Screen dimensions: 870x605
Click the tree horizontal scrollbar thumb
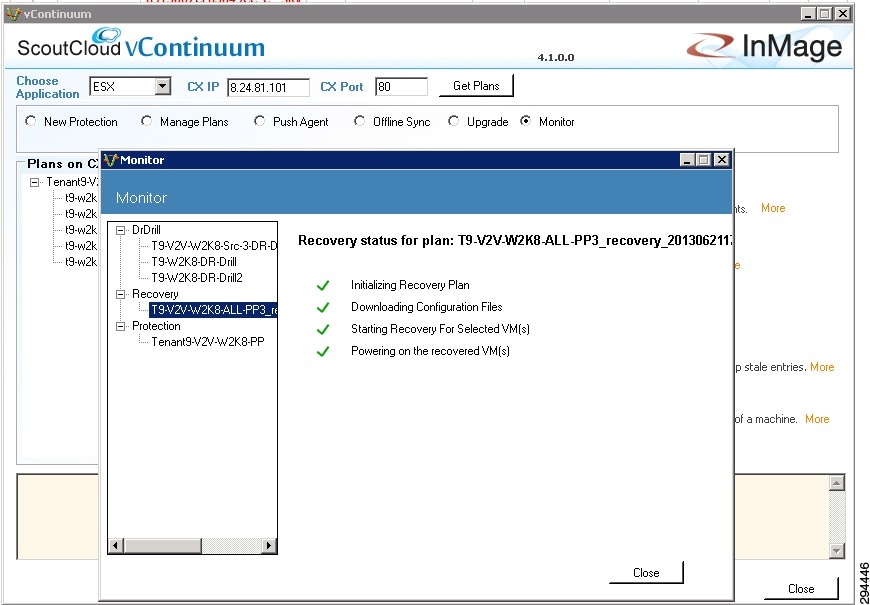point(161,546)
